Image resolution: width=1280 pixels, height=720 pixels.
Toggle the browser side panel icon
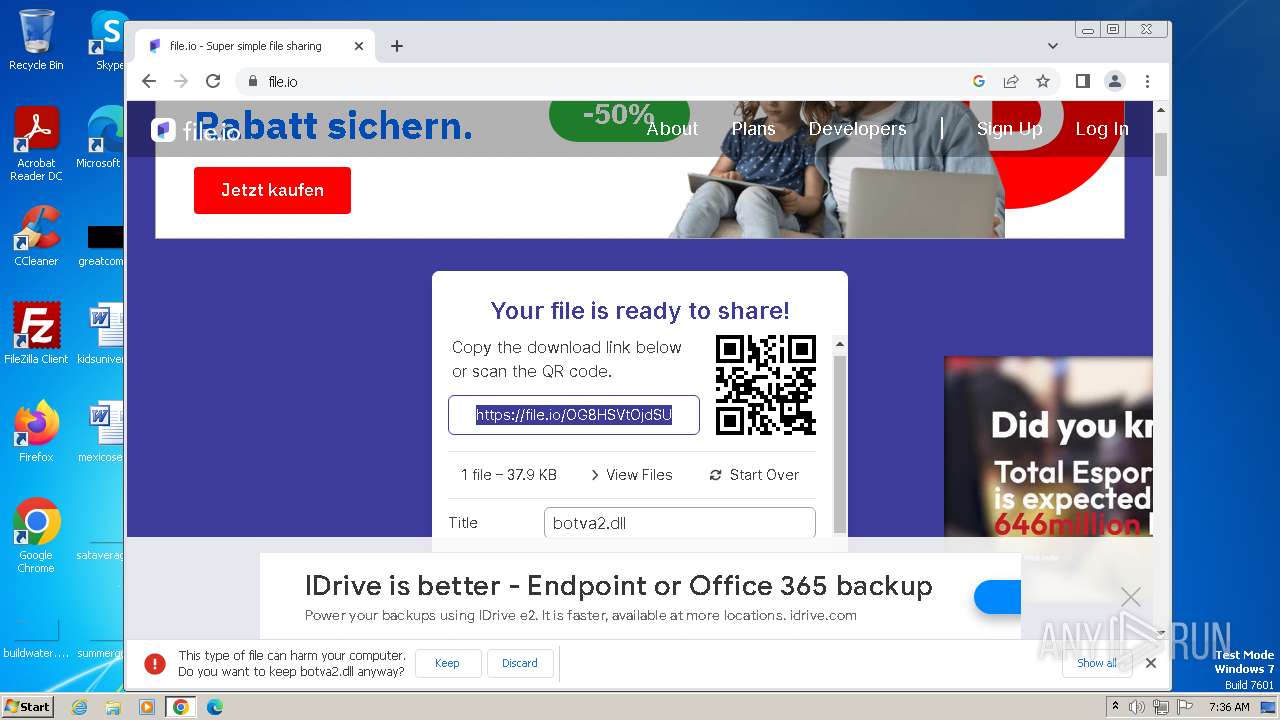(x=1082, y=81)
